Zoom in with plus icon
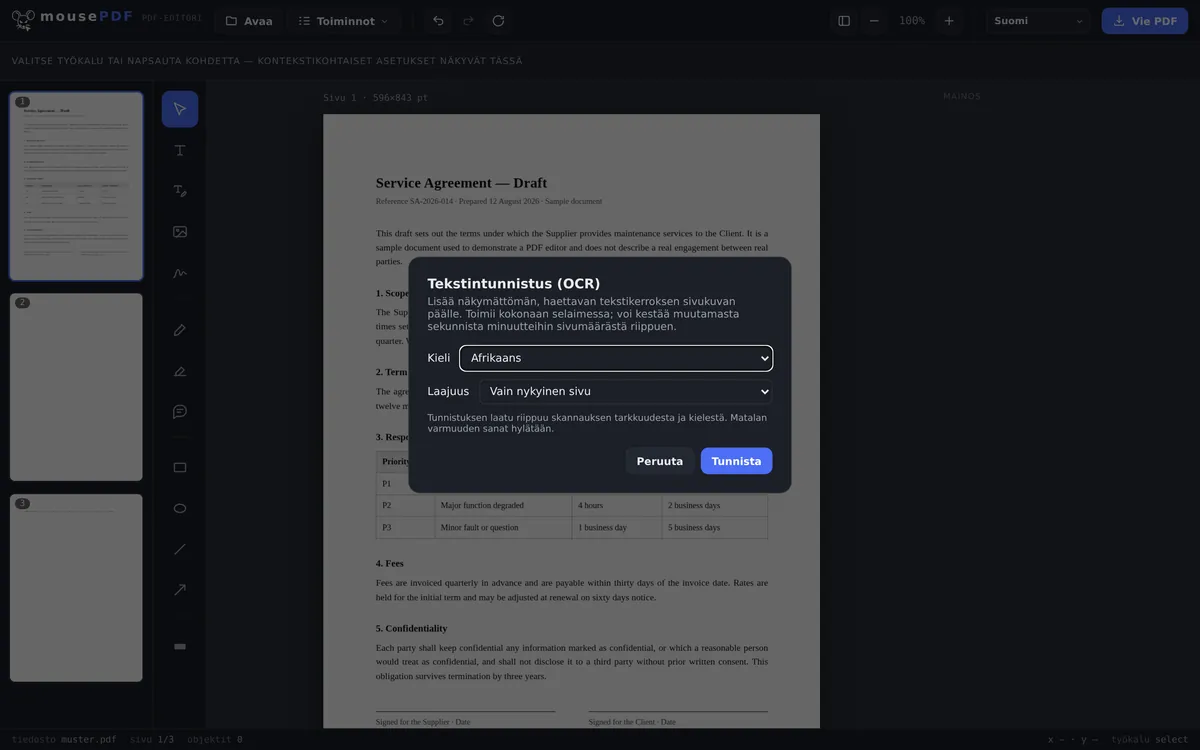The height and width of the screenshot is (750, 1200). click(x=949, y=21)
